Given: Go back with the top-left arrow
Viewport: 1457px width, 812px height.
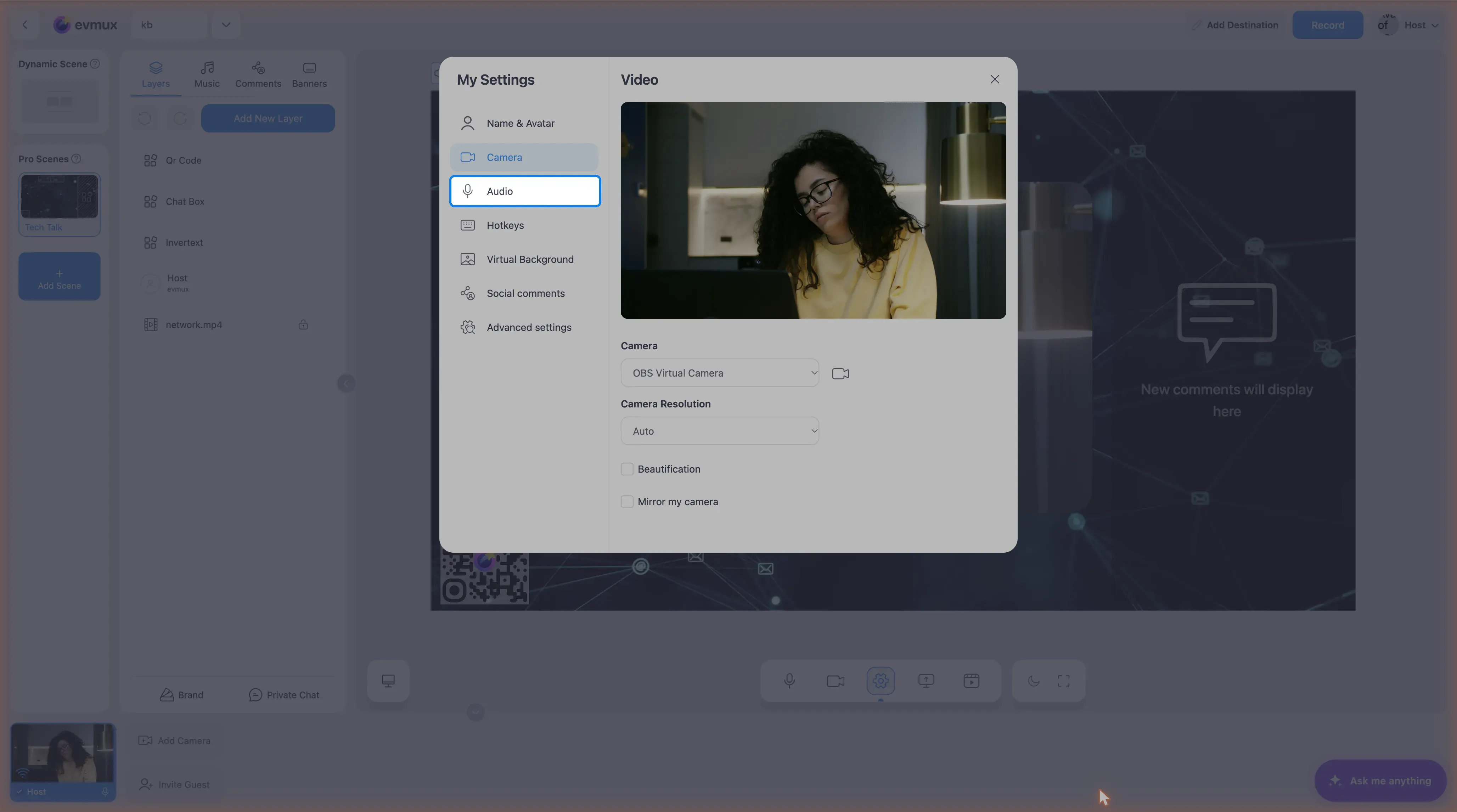Looking at the screenshot, I should click(25, 25).
